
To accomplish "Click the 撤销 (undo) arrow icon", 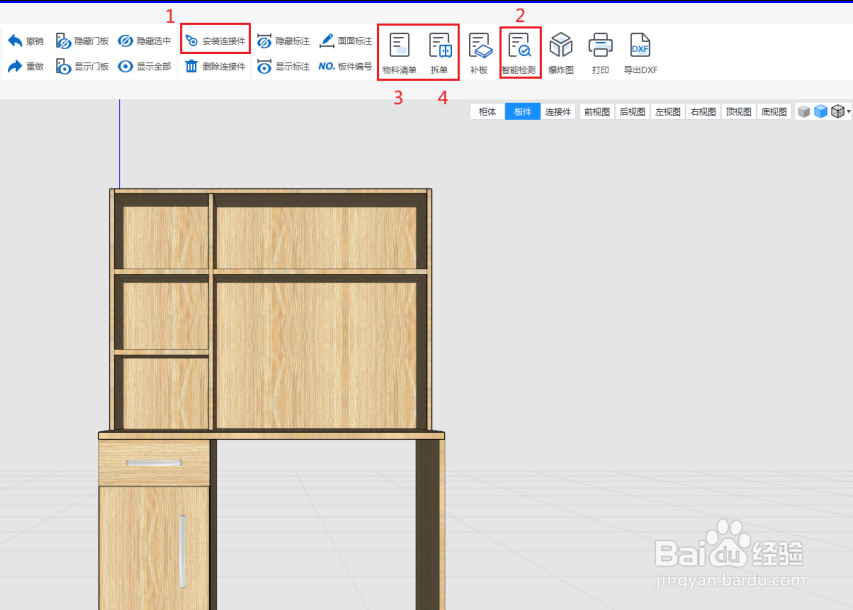I will (x=15, y=41).
